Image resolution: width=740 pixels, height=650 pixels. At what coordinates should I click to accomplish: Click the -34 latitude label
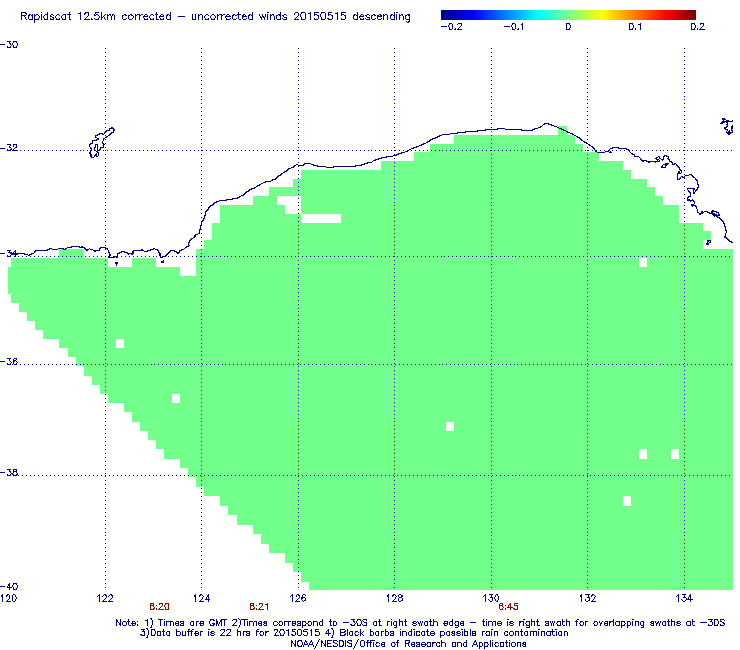pos(9,254)
